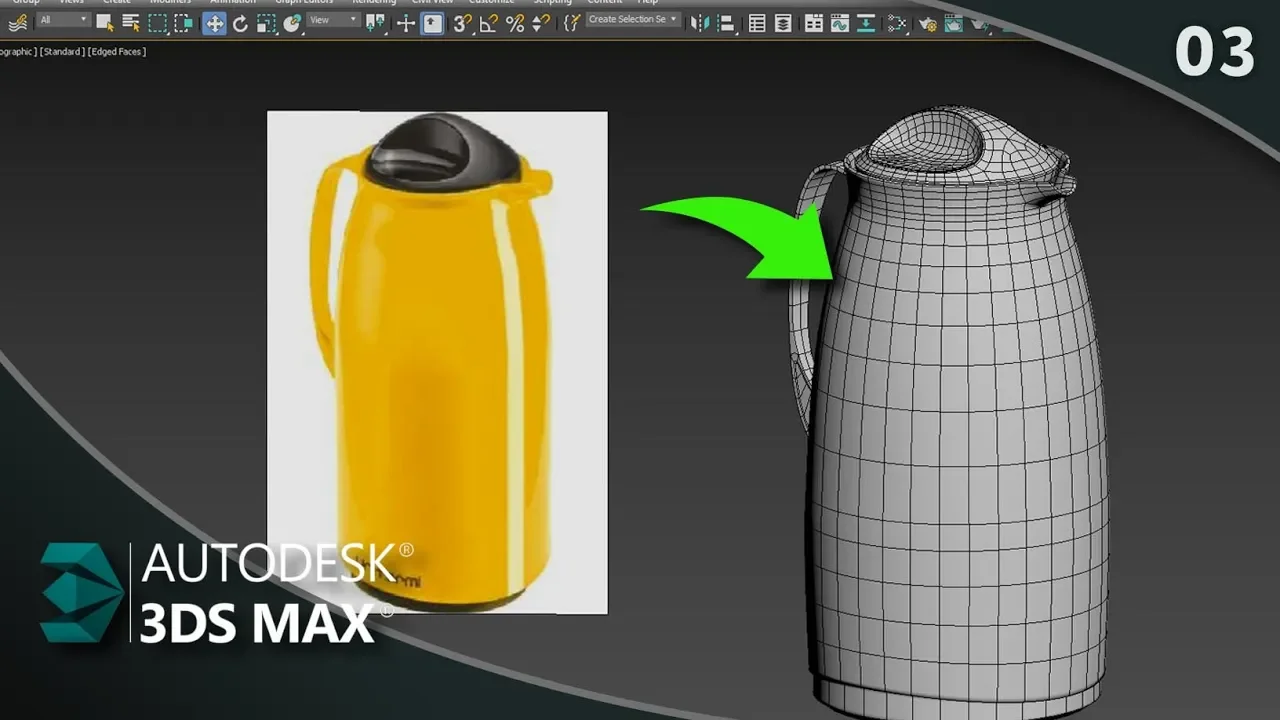Screen dimensions: 1280x720
Task: Open the All selection filter dropdown
Action: [63, 20]
